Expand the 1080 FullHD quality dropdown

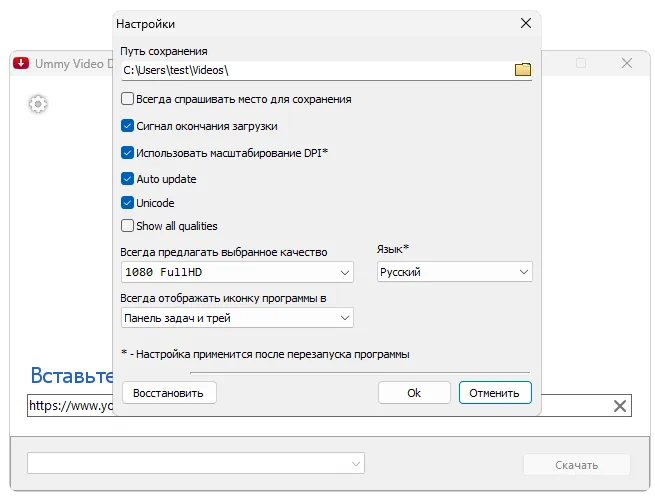click(x=237, y=272)
